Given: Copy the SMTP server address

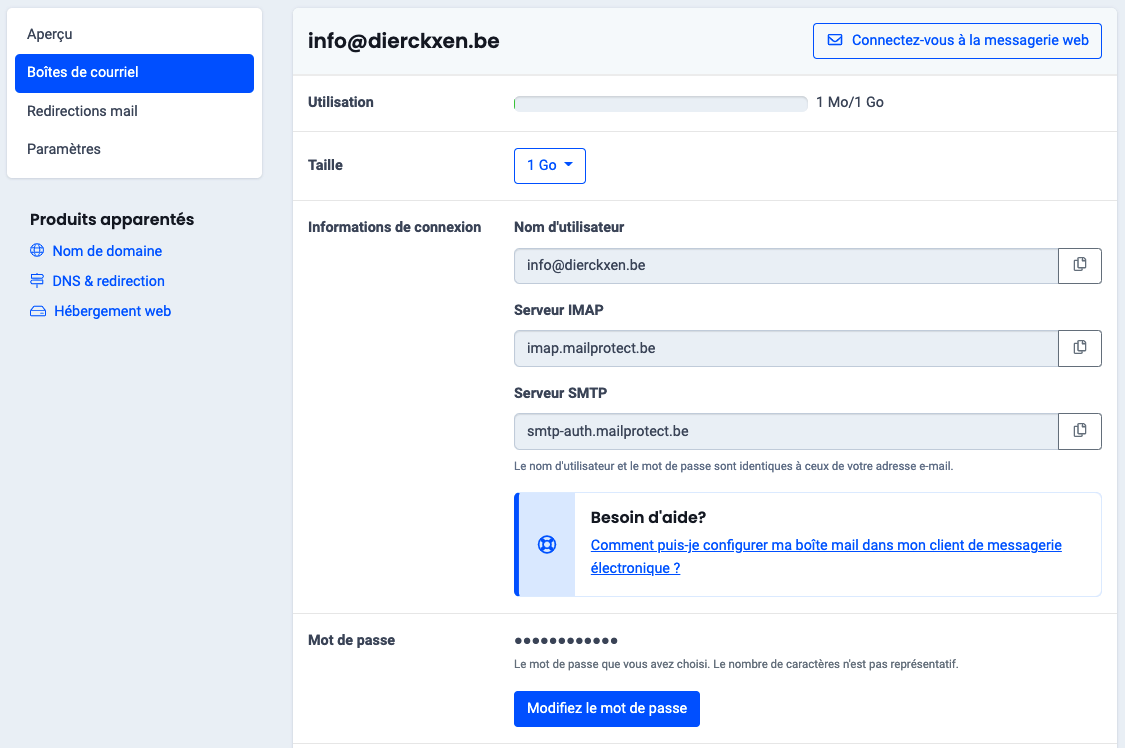Looking at the screenshot, I should click(1079, 431).
